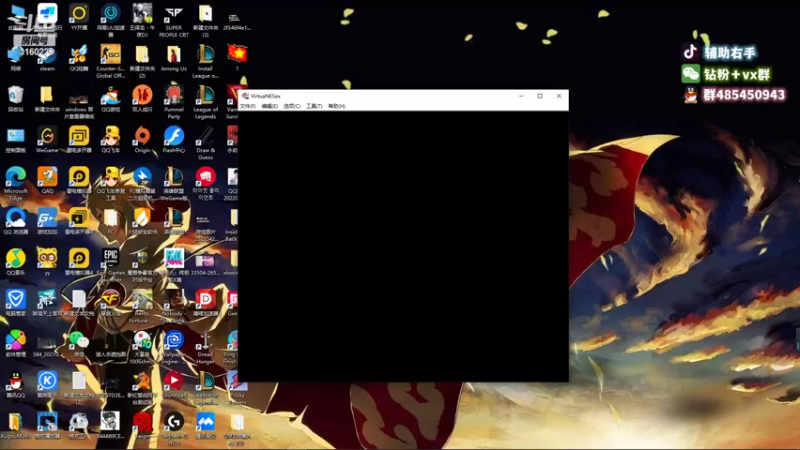The width and height of the screenshot is (800, 450).
Task: Select the QQ音乐 desktop shortcut
Action: [15, 262]
